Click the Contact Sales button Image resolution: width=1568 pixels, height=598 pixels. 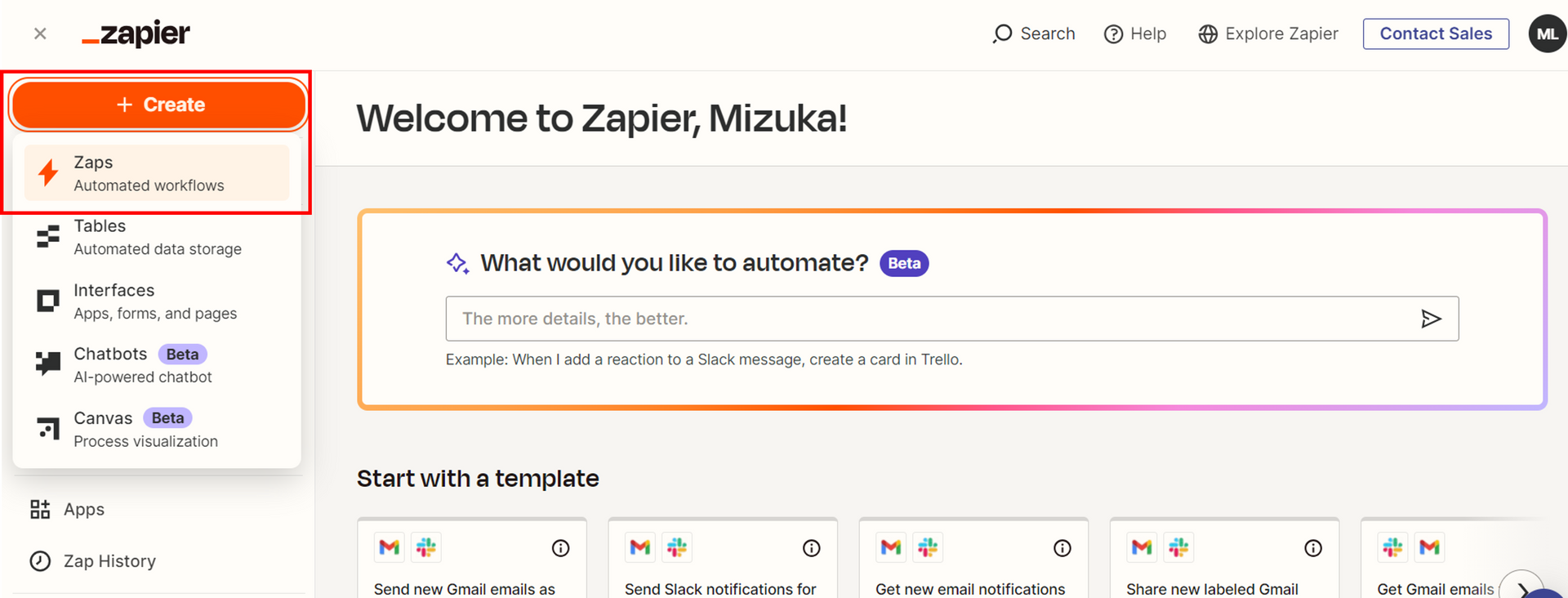[x=1436, y=33]
